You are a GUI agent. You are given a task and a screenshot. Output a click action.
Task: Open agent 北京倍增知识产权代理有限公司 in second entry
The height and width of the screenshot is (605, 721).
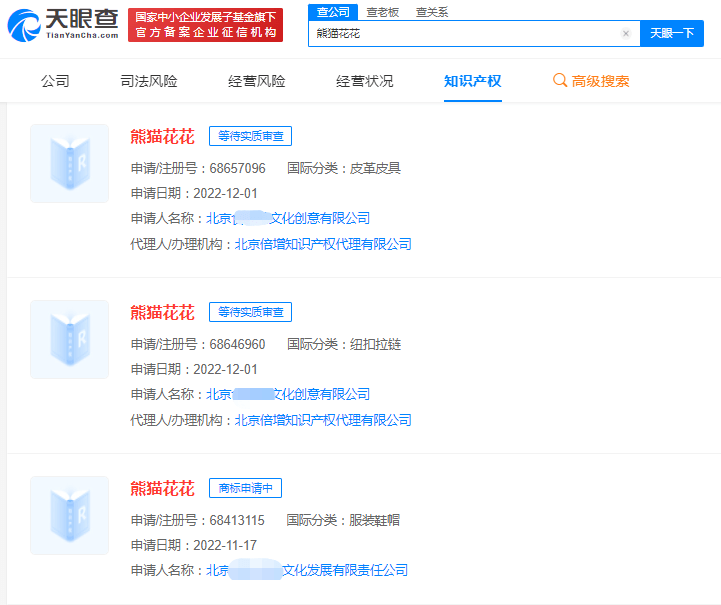click(x=323, y=420)
